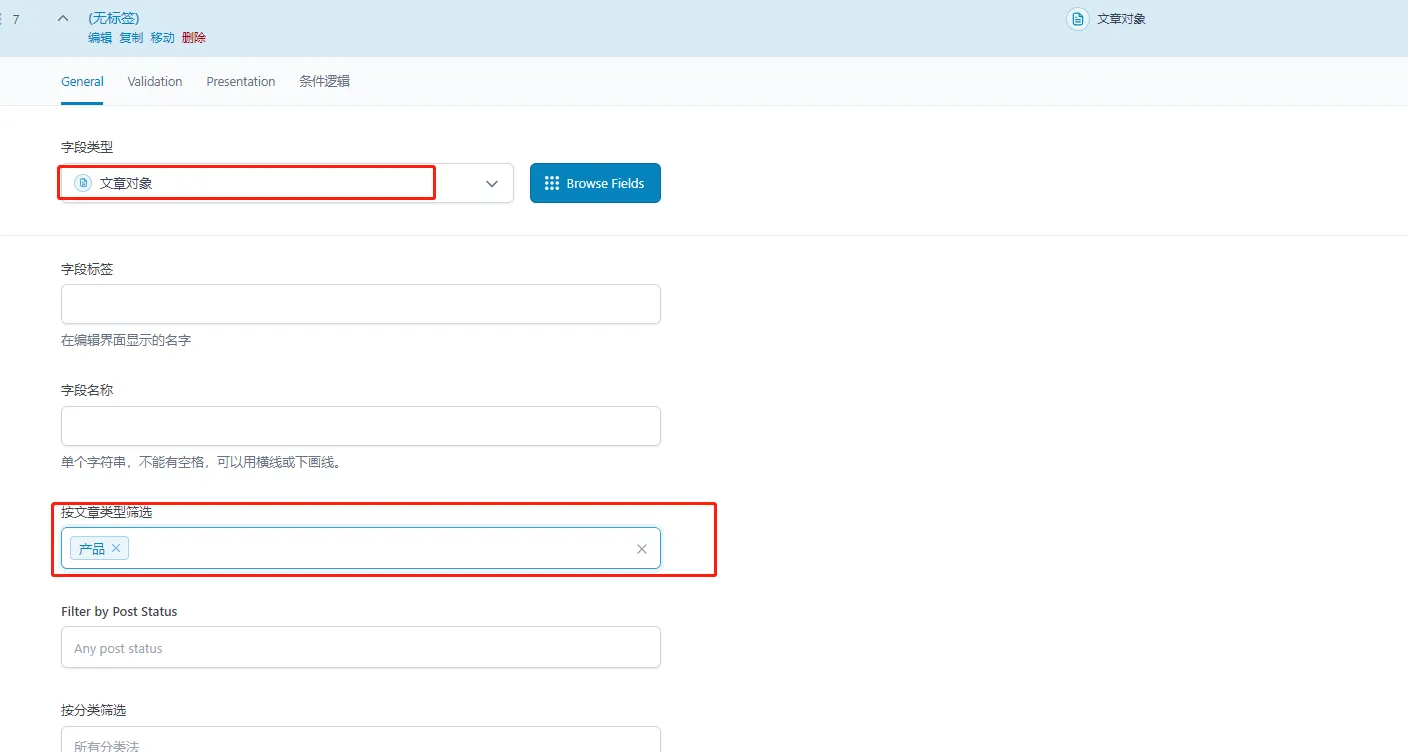Remove the 产品 tag with its x
The height and width of the screenshot is (752, 1408).
coord(116,548)
